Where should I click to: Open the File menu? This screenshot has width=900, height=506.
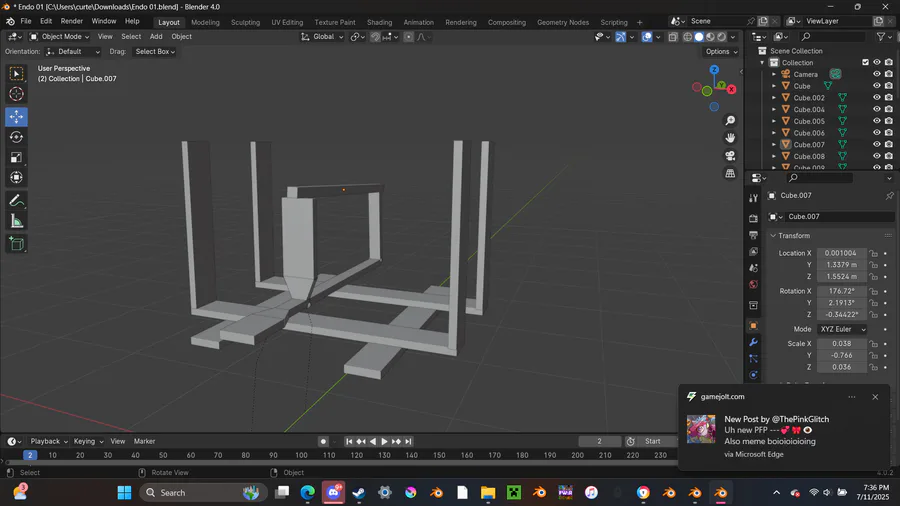[x=26, y=21]
